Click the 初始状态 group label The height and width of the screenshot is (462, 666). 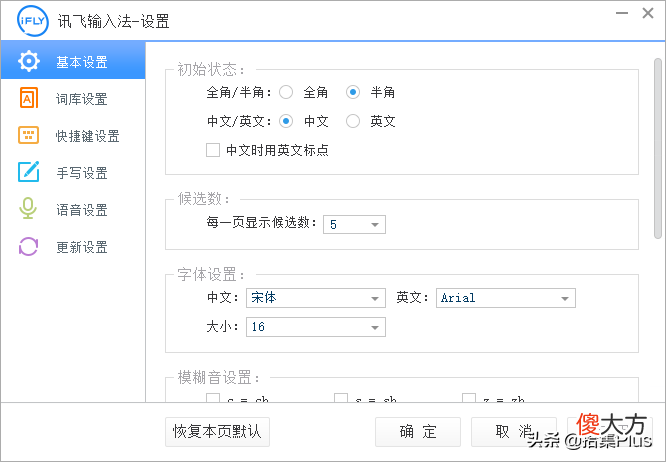pyautogui.click(x=211, y=70)
